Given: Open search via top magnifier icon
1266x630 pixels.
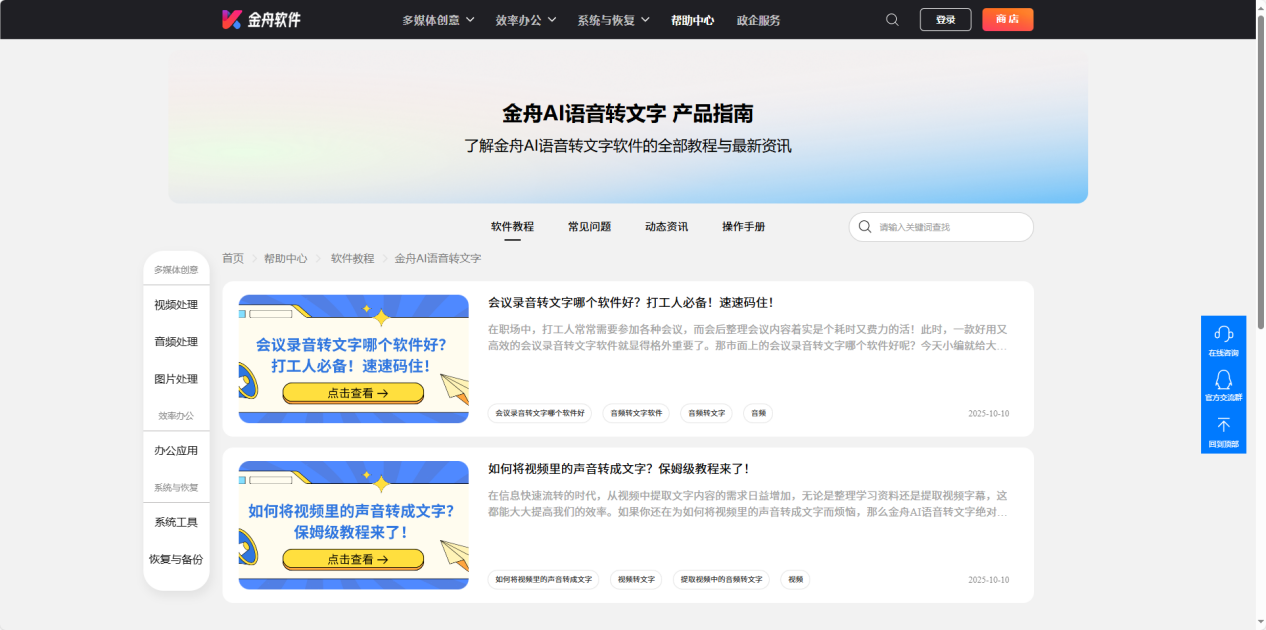Looking at the screenshot, I should tap(892, 20).
